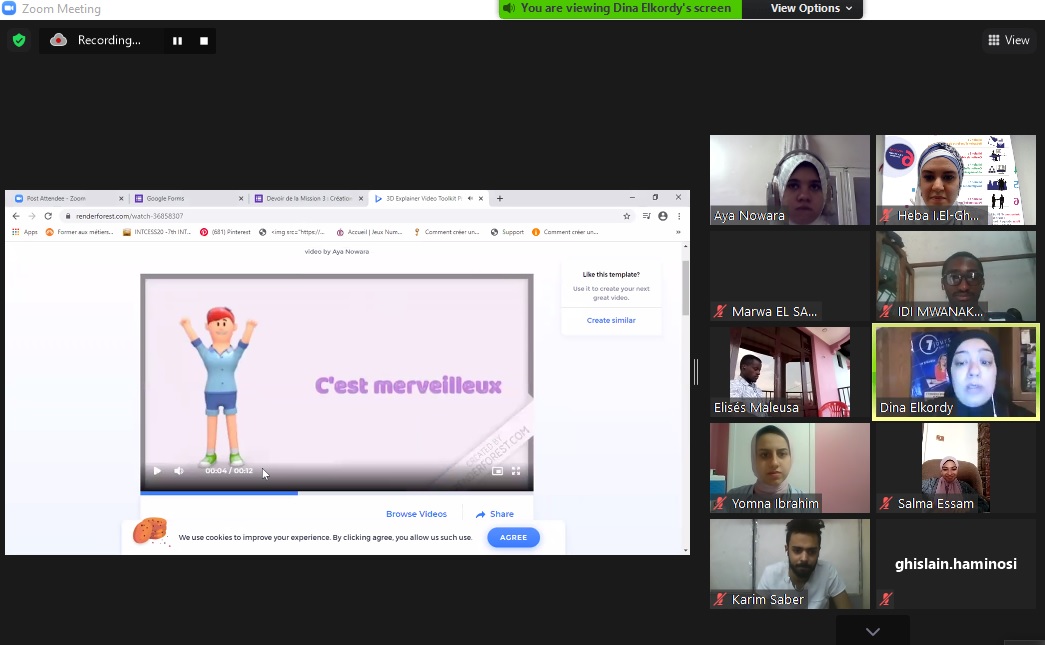Select Dina Elkordy's video thumbnail
This screenshot has width=1045, height=645.
(x=955, y=370)
